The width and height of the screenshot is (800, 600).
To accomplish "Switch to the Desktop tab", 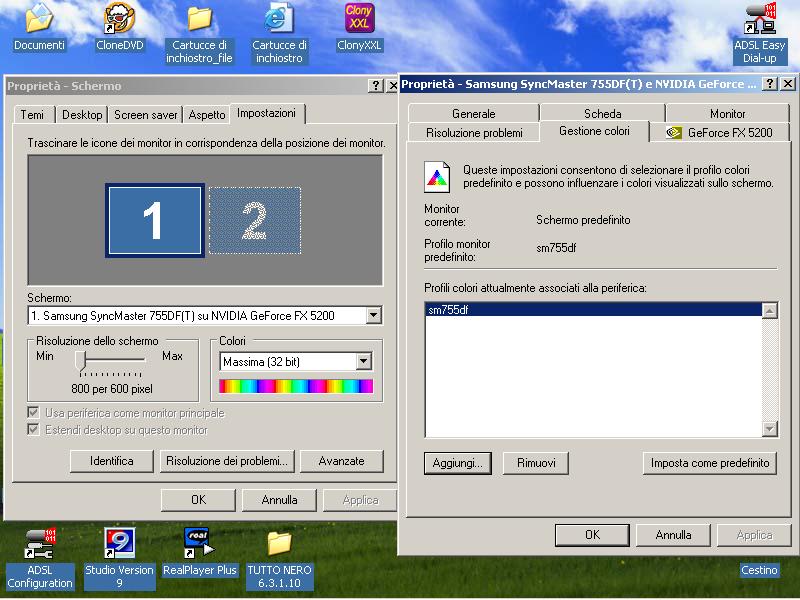I will click(x=82, y=115).
